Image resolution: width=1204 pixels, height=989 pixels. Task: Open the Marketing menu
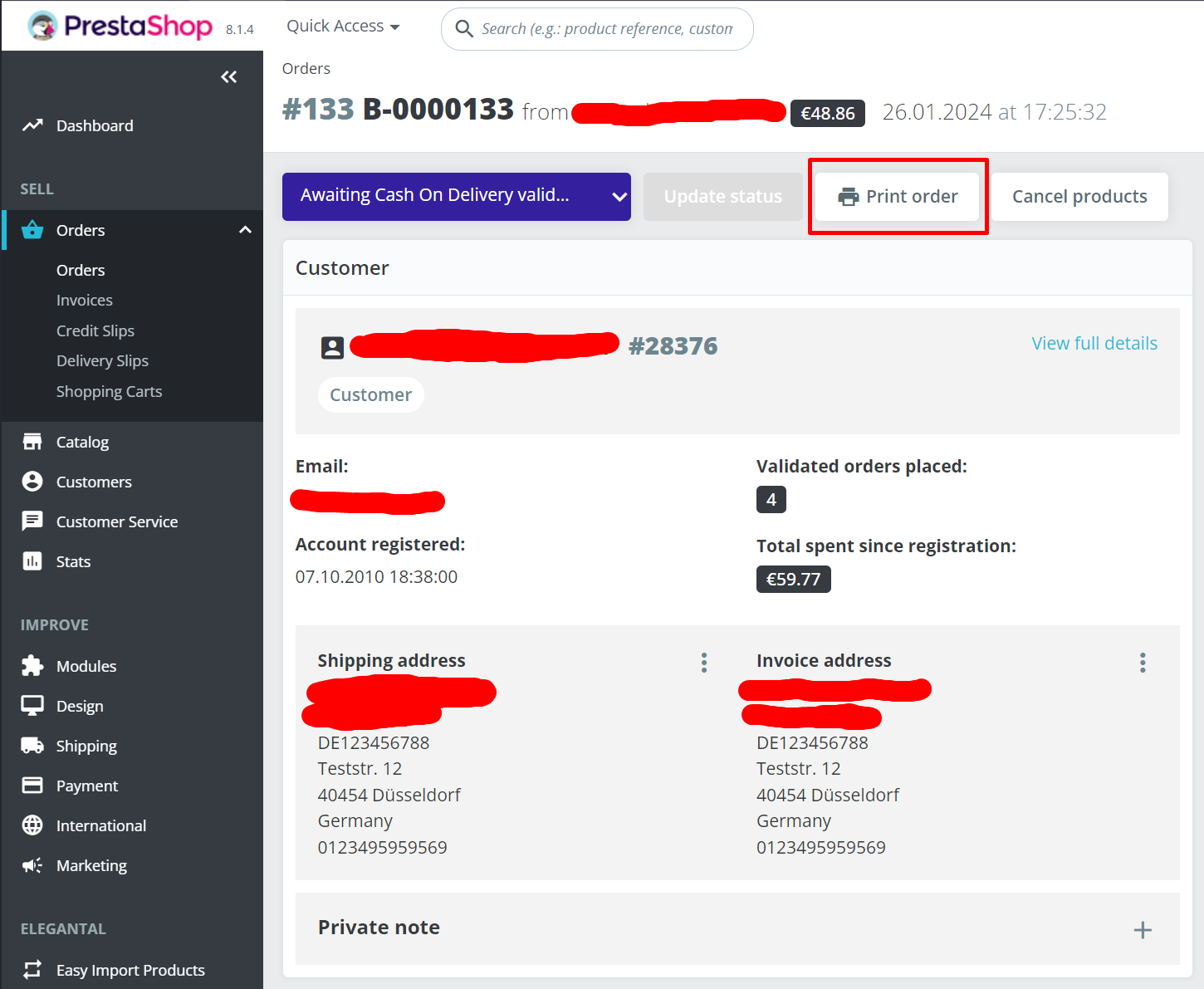[91, 865]
